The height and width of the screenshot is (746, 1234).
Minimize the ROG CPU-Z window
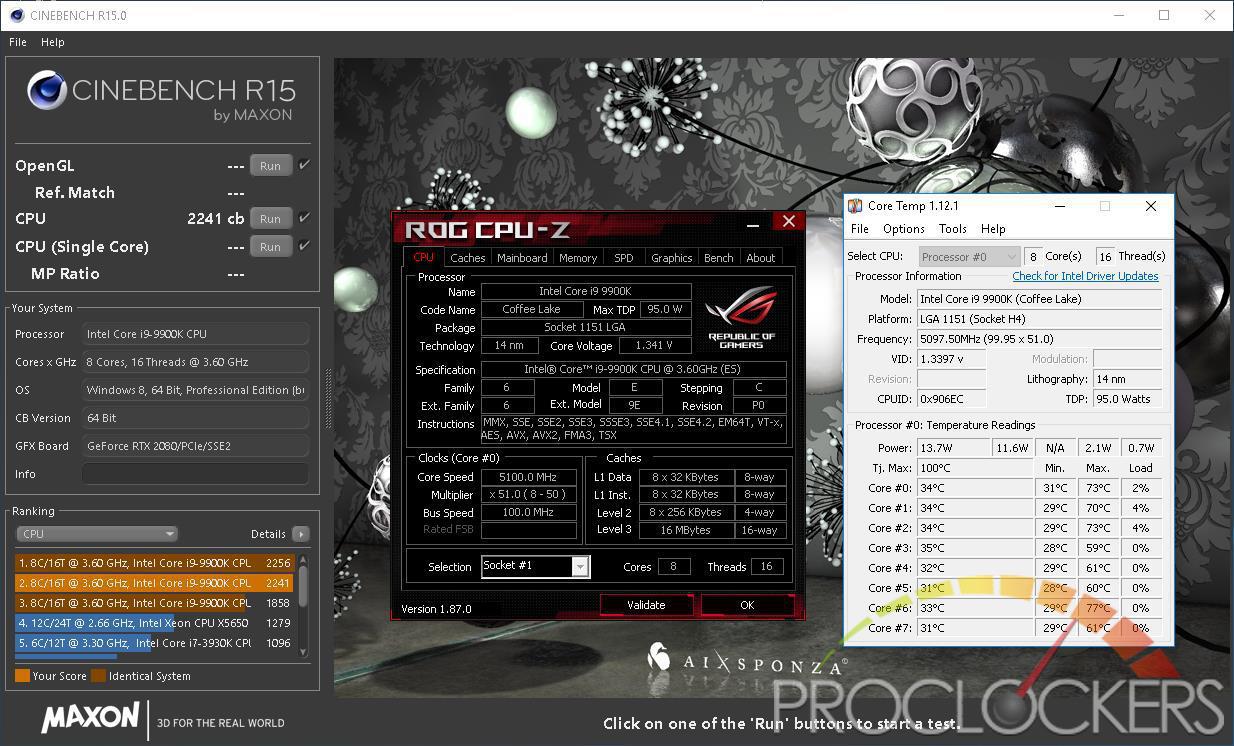click(753, 224)
